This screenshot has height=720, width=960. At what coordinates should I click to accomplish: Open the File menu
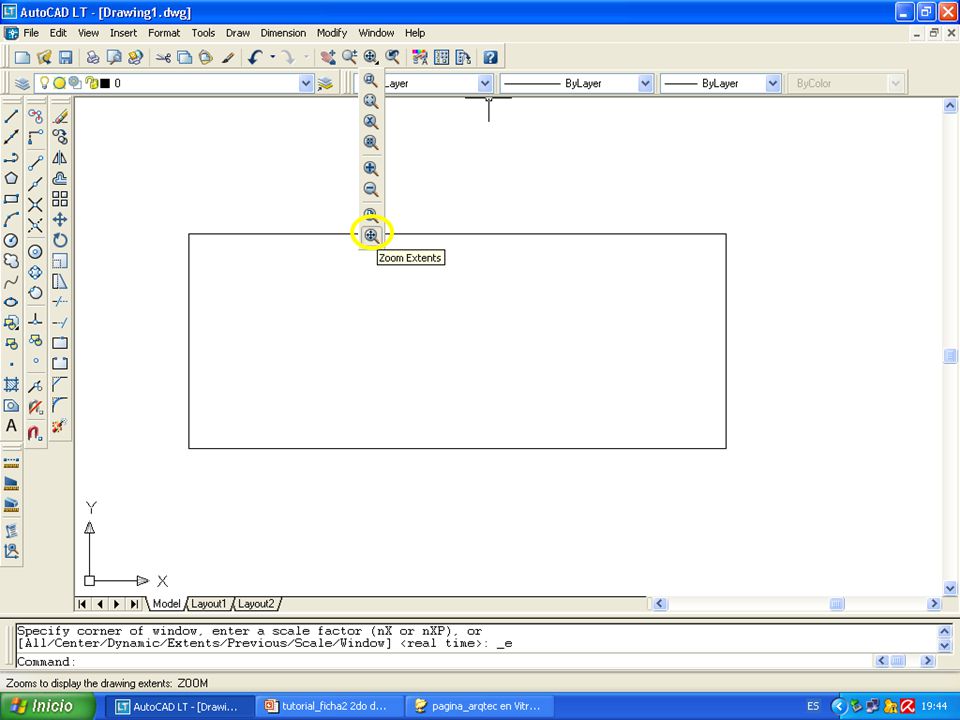31,33
